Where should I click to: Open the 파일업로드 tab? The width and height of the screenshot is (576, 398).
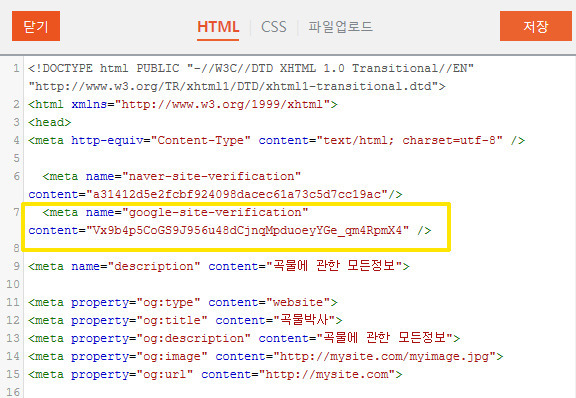point(340,27)
